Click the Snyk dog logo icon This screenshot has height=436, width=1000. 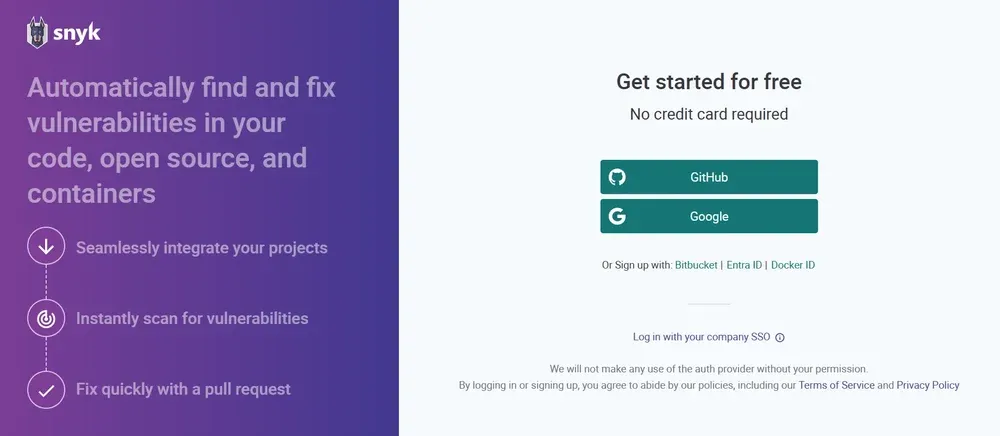click(x=38, y=33)
